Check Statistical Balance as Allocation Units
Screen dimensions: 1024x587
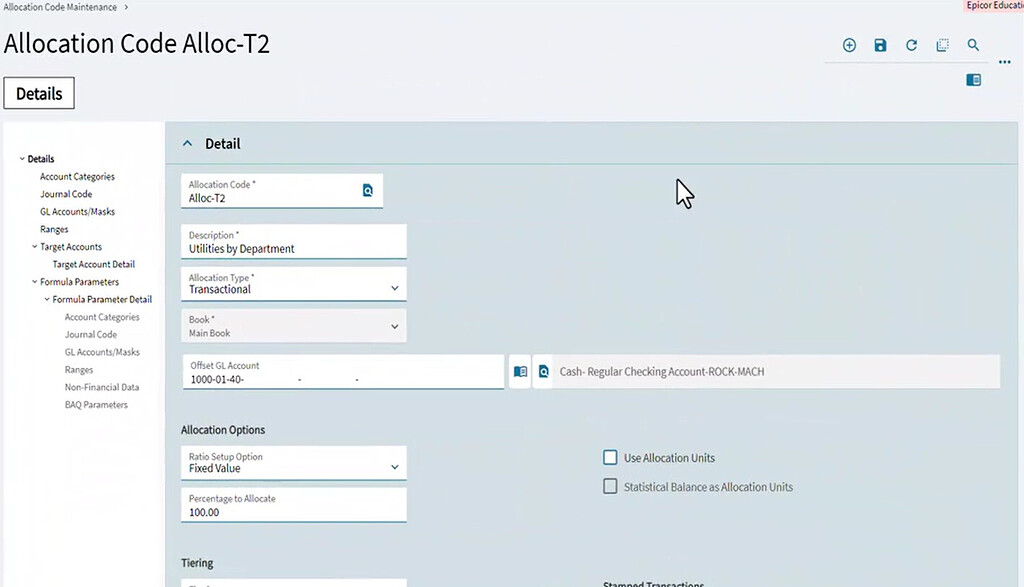[x=610, y=486]
